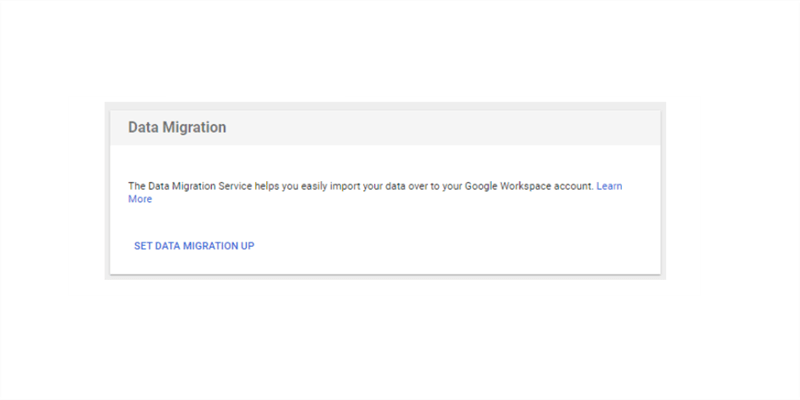The height and width of the screenshot is (400, 800).
Task: Click the word "SET" in the blue button
Action: point(143,245)
